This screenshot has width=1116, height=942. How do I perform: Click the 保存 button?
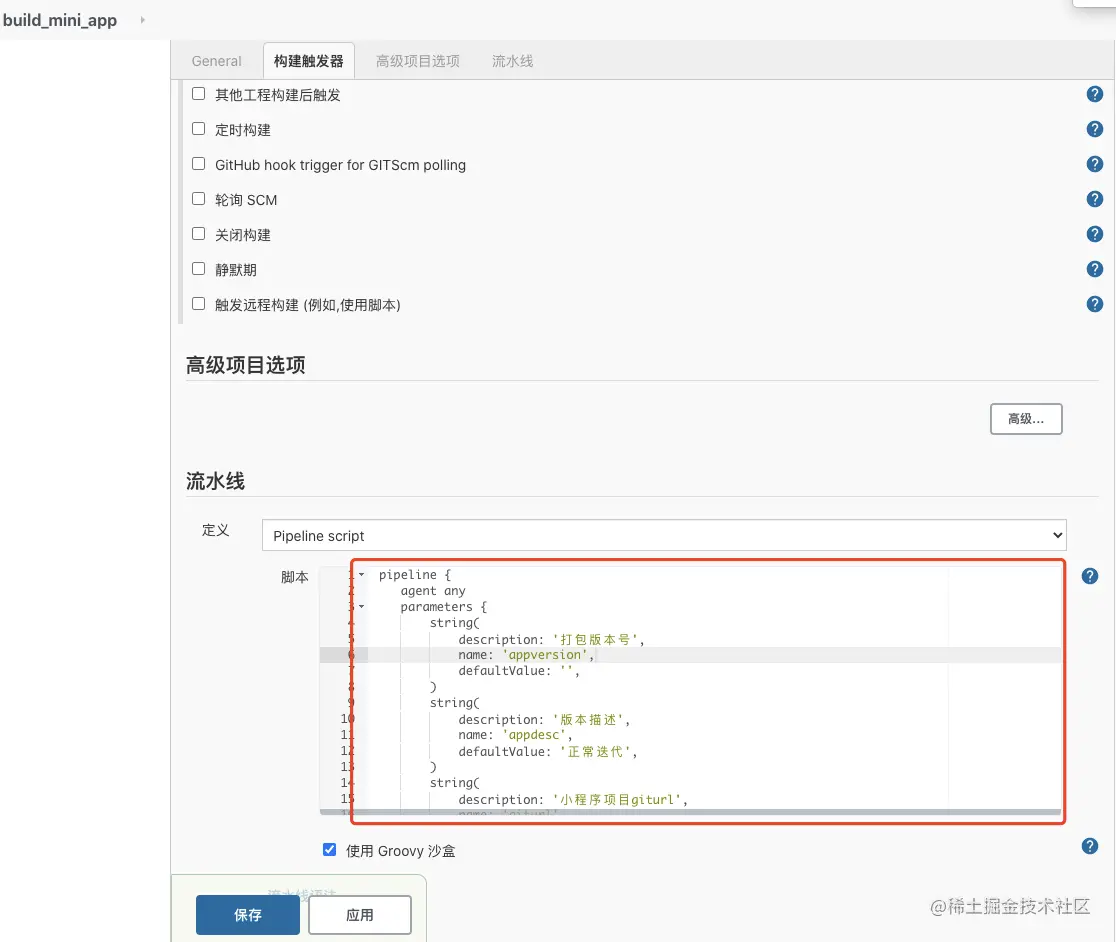coord(248,915)
